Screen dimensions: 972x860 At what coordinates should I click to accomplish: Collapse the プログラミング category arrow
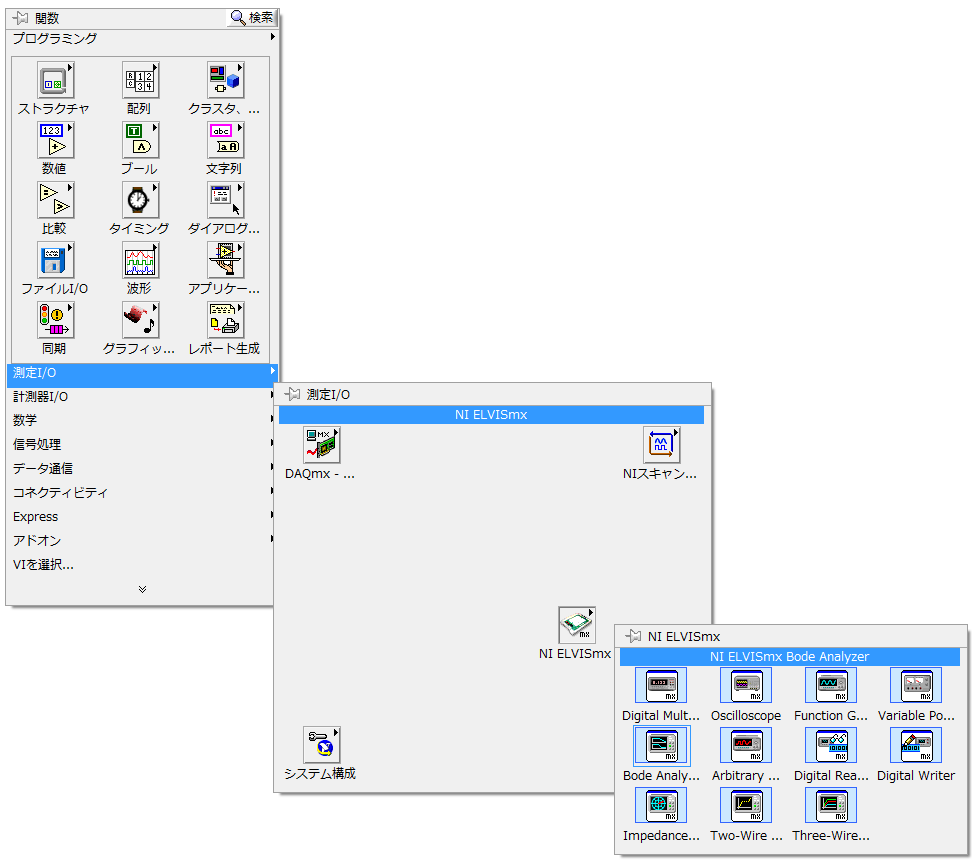coord(272,37)
